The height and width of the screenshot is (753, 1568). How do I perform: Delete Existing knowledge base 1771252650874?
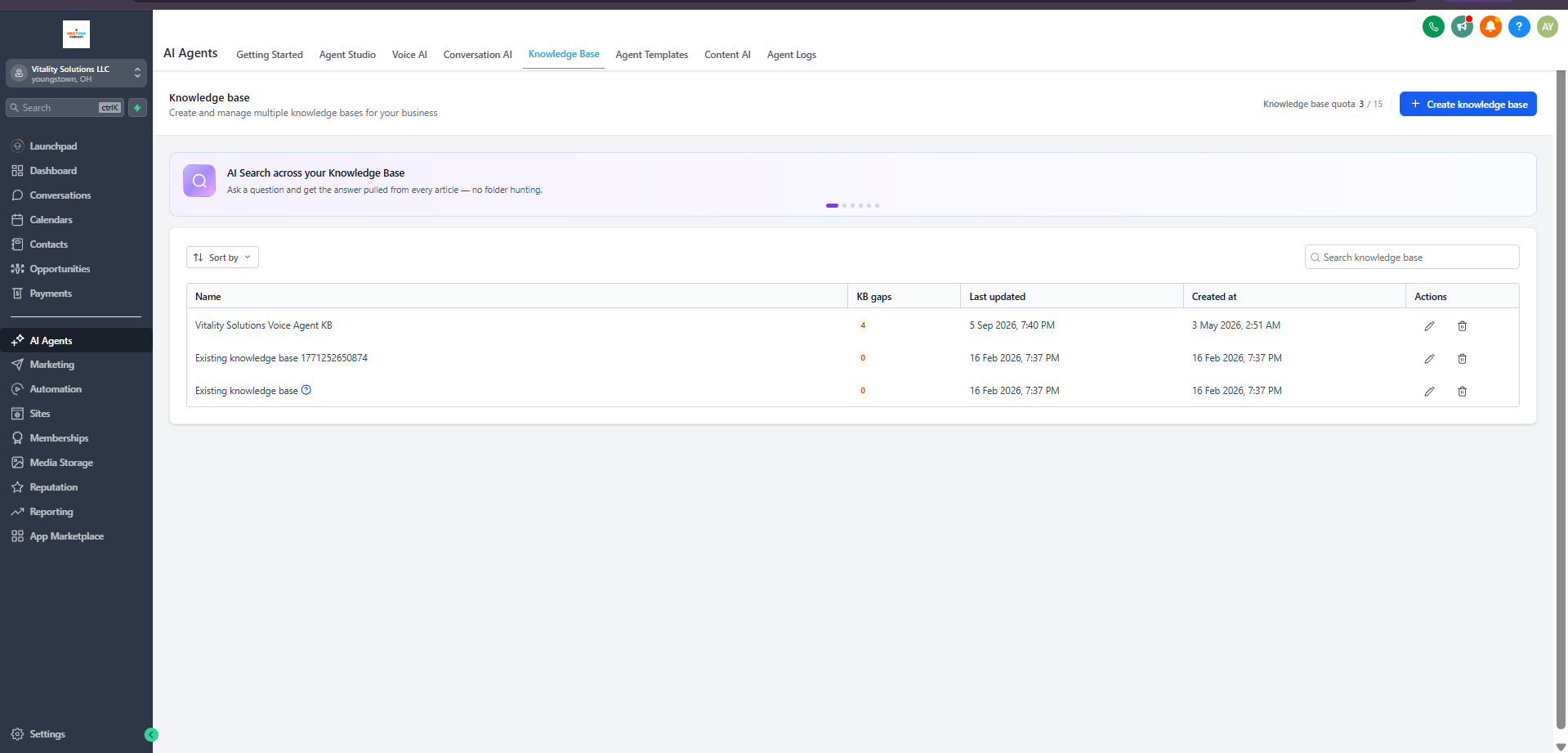(x=1462, y=359)
